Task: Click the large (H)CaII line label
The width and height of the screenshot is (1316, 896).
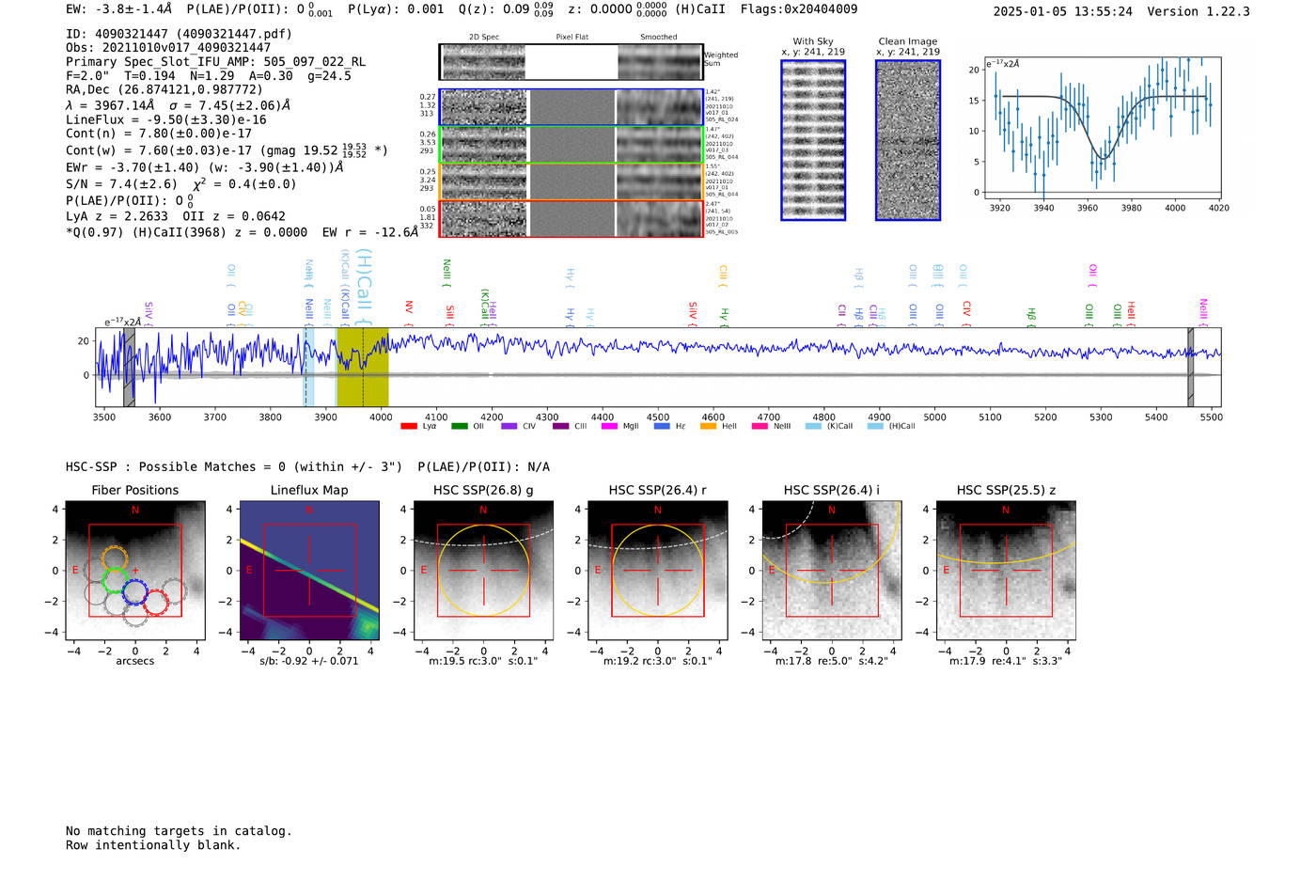Action: point(365,288)
